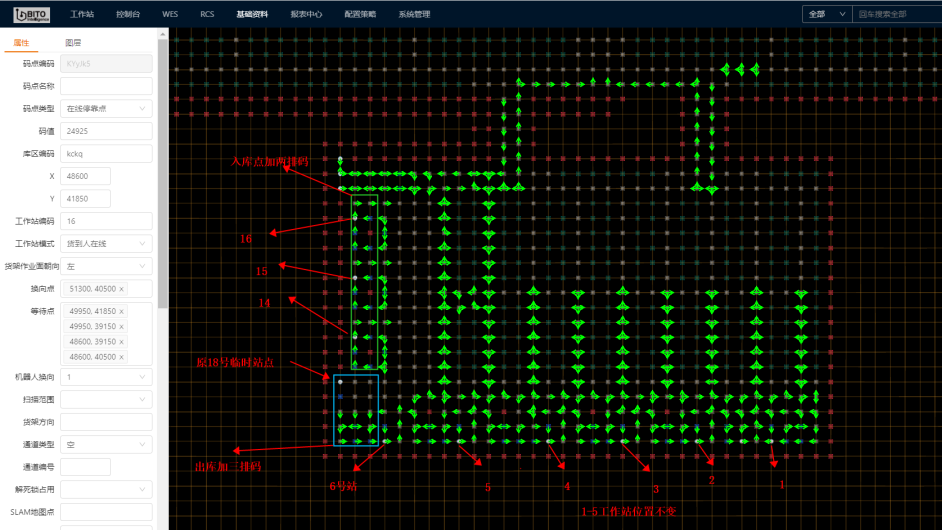
Task: Open the 工作站模式 dropdown
Action: [106, 244]
